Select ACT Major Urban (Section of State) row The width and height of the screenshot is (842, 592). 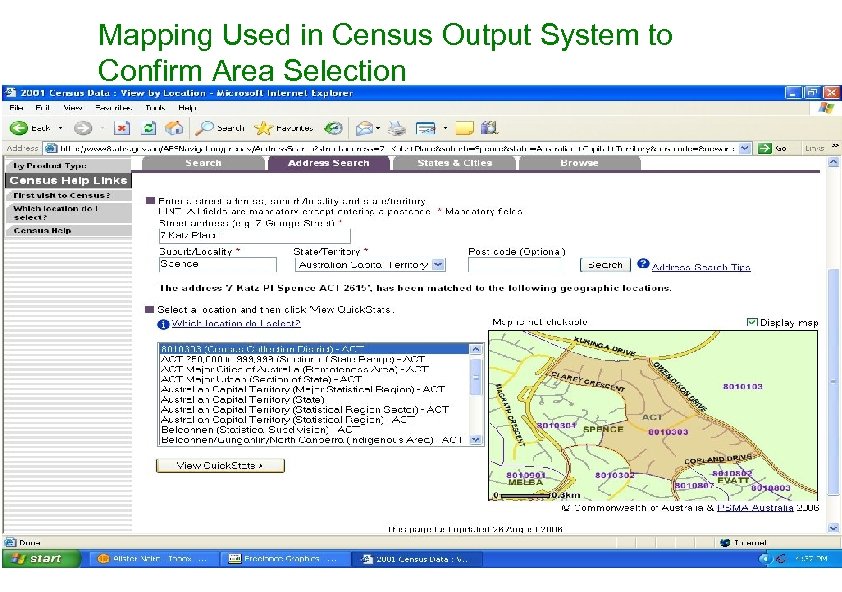315,379
